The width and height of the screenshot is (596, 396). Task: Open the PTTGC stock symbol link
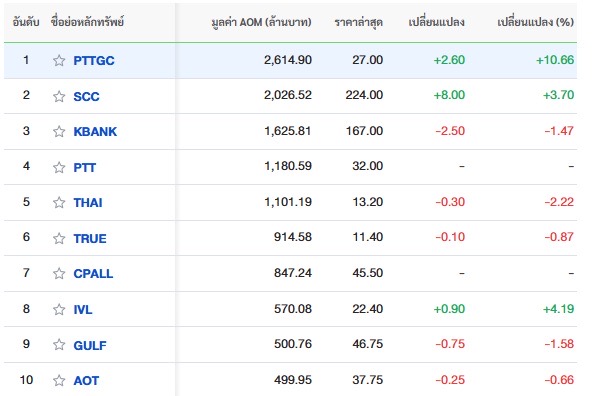94,60
